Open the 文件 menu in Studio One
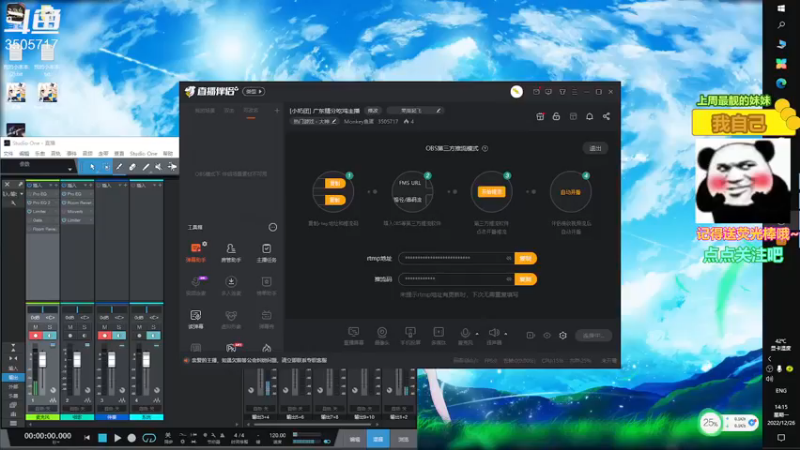The width and height of the screenshot is (800, 450). (8, 154)
